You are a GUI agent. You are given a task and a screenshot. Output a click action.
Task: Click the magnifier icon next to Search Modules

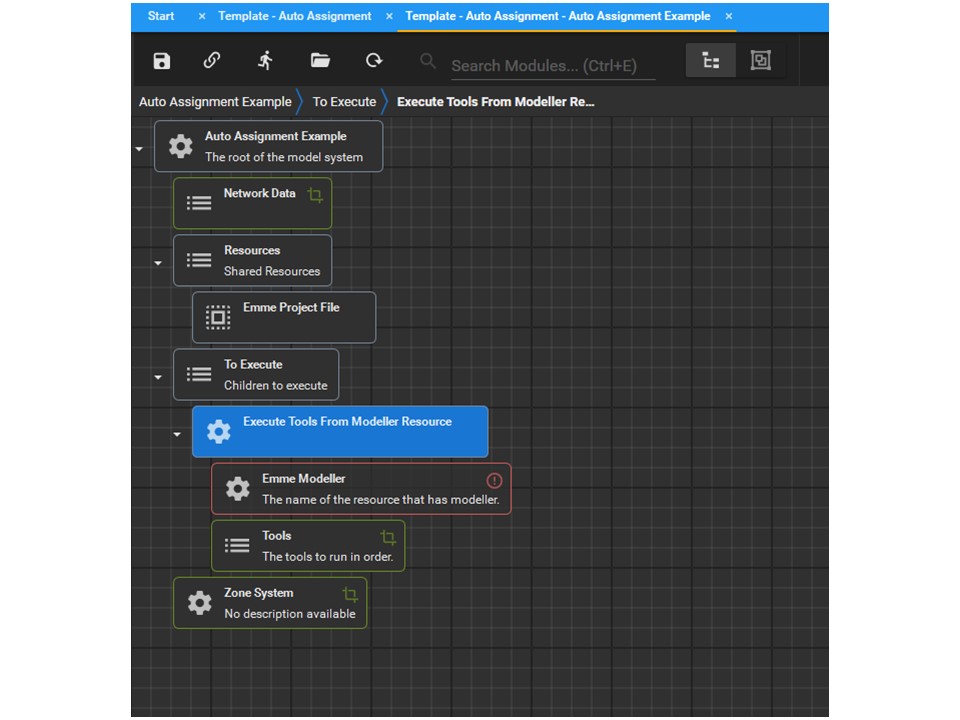pos(428,60)
